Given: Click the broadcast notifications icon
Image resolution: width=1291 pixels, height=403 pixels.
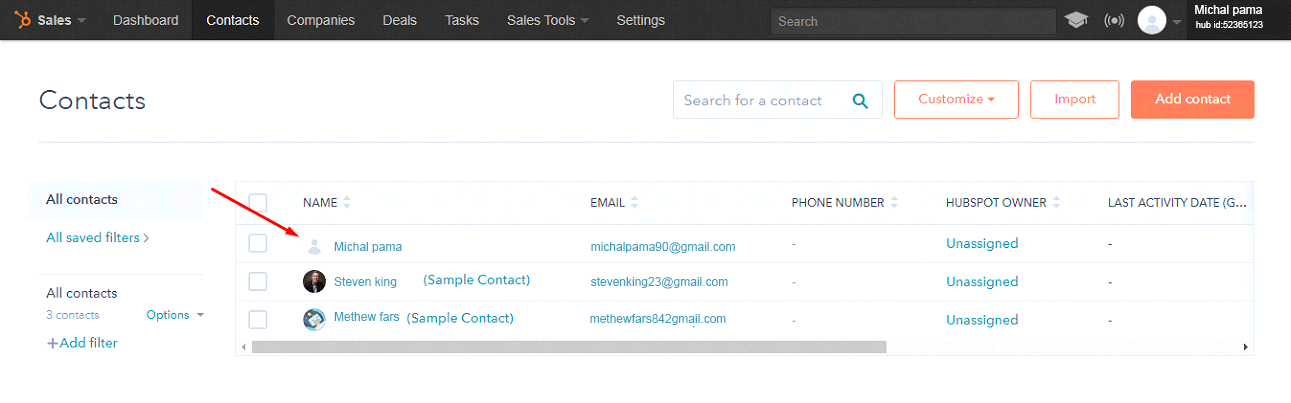Looking at the screenshot, I should pos(1113,20).
